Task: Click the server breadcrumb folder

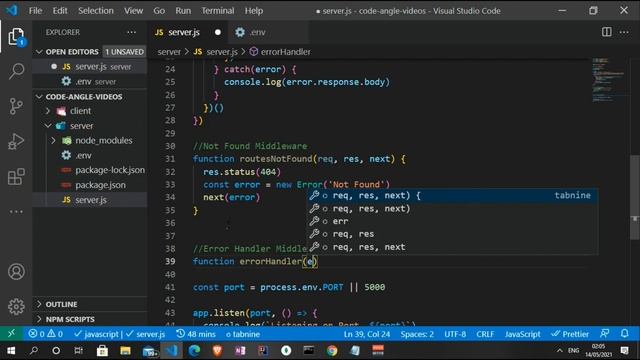Action: (x=169, y=52)
